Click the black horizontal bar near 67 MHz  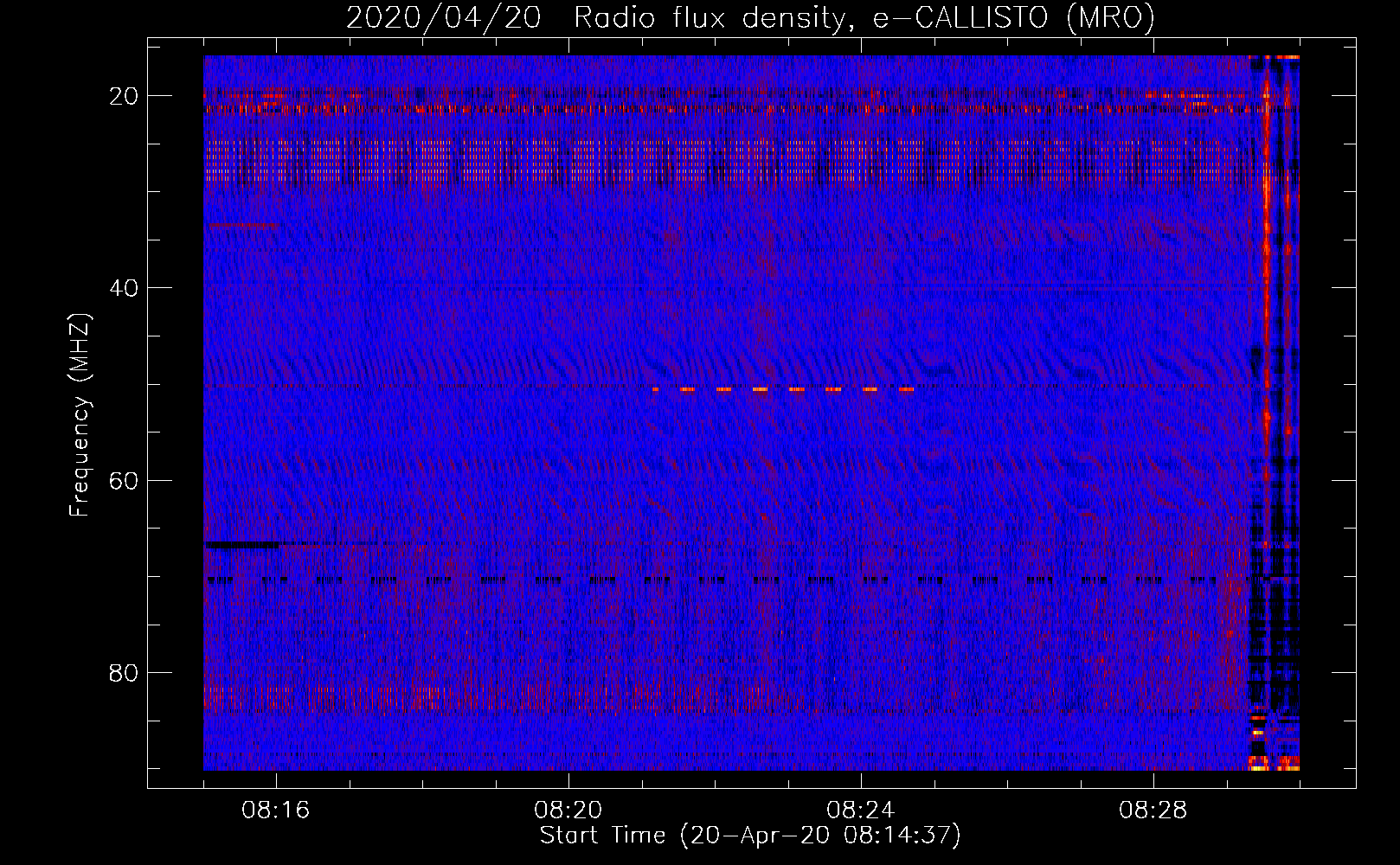[242, 545]
